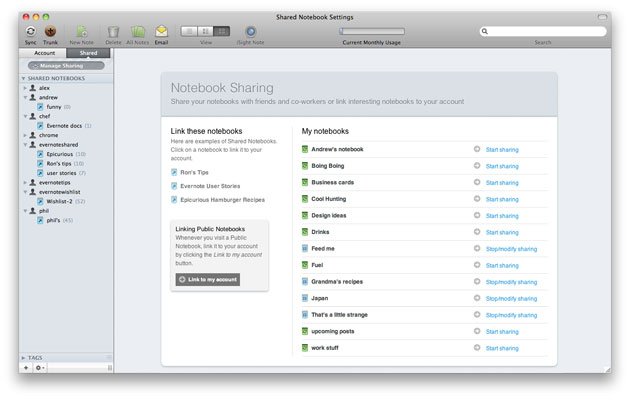This screenshot has width=630, height=399.
Task: Expand the evernotetips user node
Action: [25, 182]
